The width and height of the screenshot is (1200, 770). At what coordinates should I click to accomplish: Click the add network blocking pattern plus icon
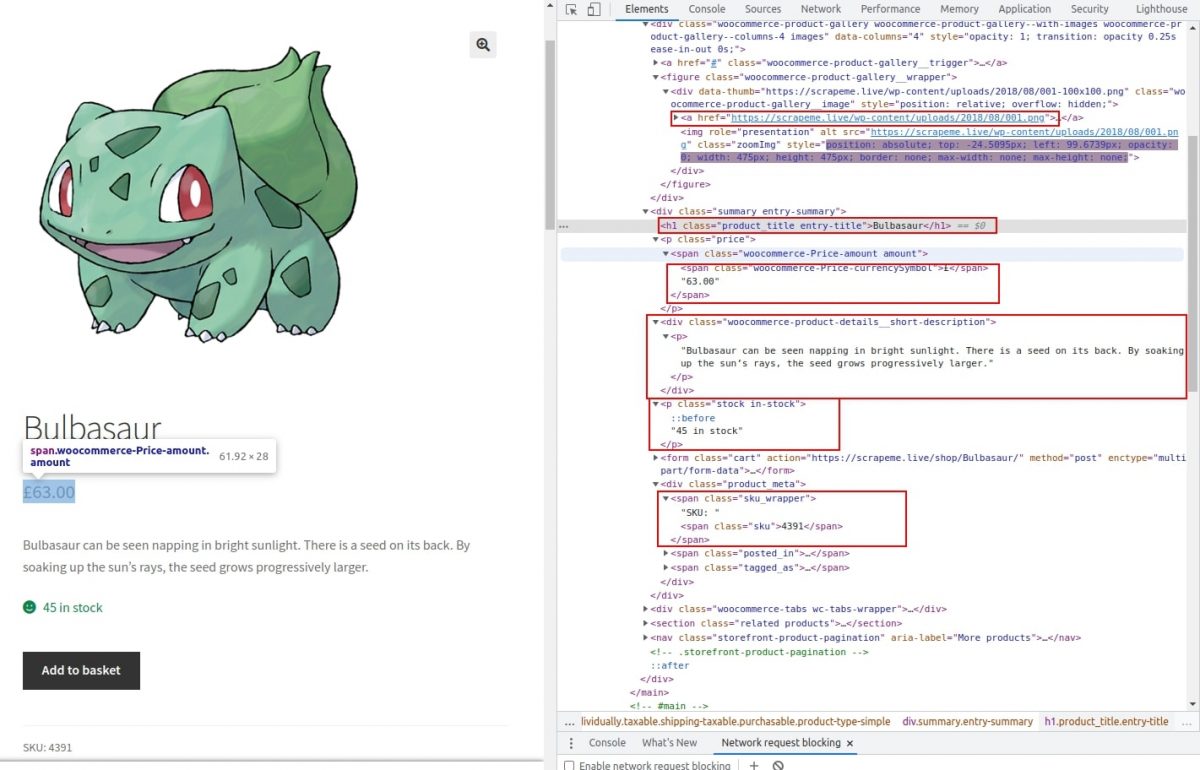pos(754,765)
